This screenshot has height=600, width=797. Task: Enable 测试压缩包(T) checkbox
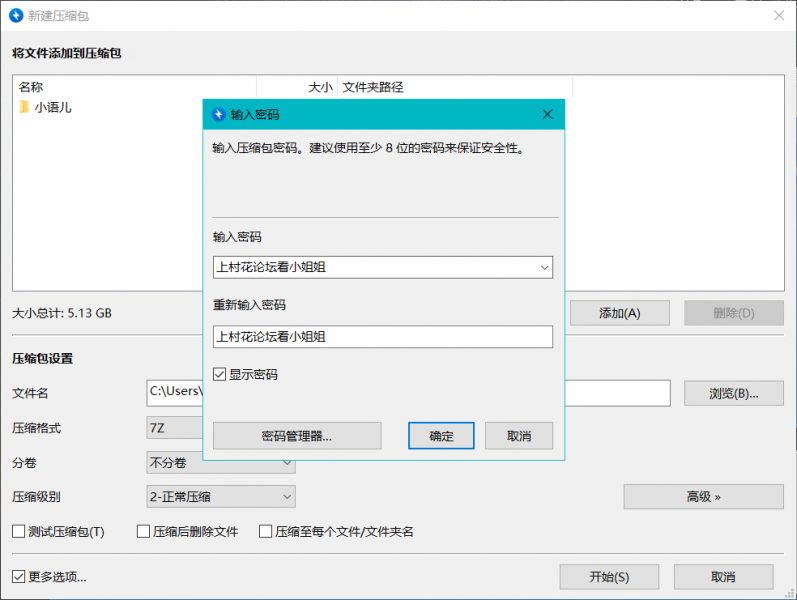click(x=19, y=532)
